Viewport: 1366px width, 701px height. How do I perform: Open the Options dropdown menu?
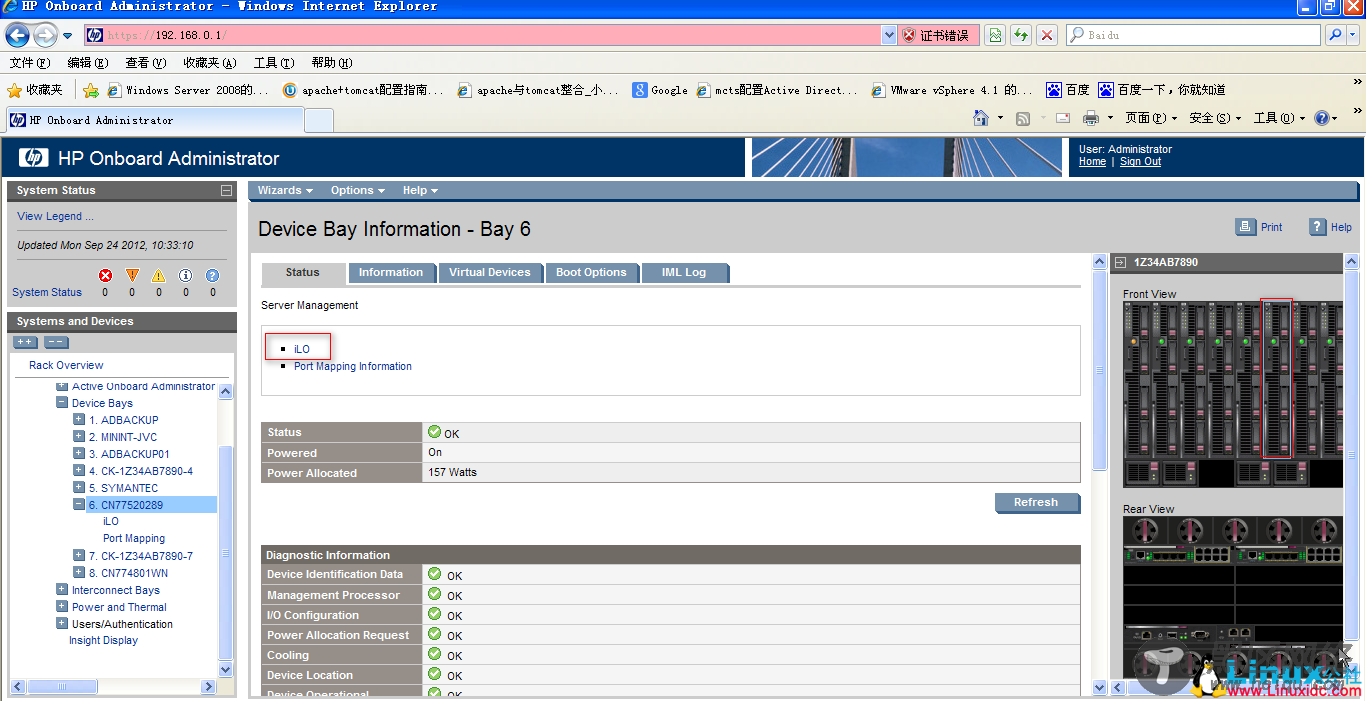358,190
